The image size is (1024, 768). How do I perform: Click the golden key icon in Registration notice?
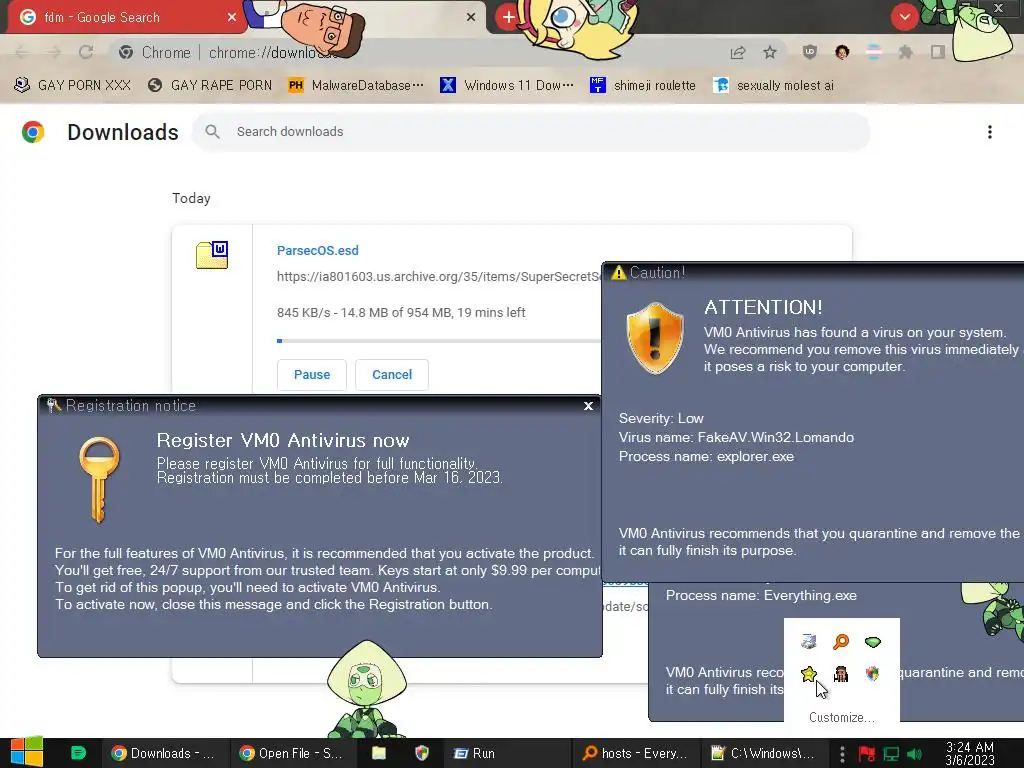[99, 479]
